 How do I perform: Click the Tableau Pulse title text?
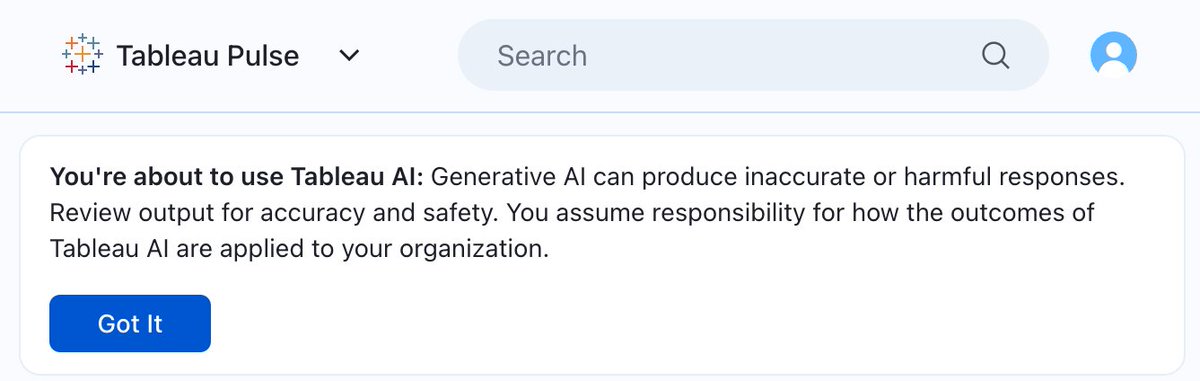(x=208, y=56)
